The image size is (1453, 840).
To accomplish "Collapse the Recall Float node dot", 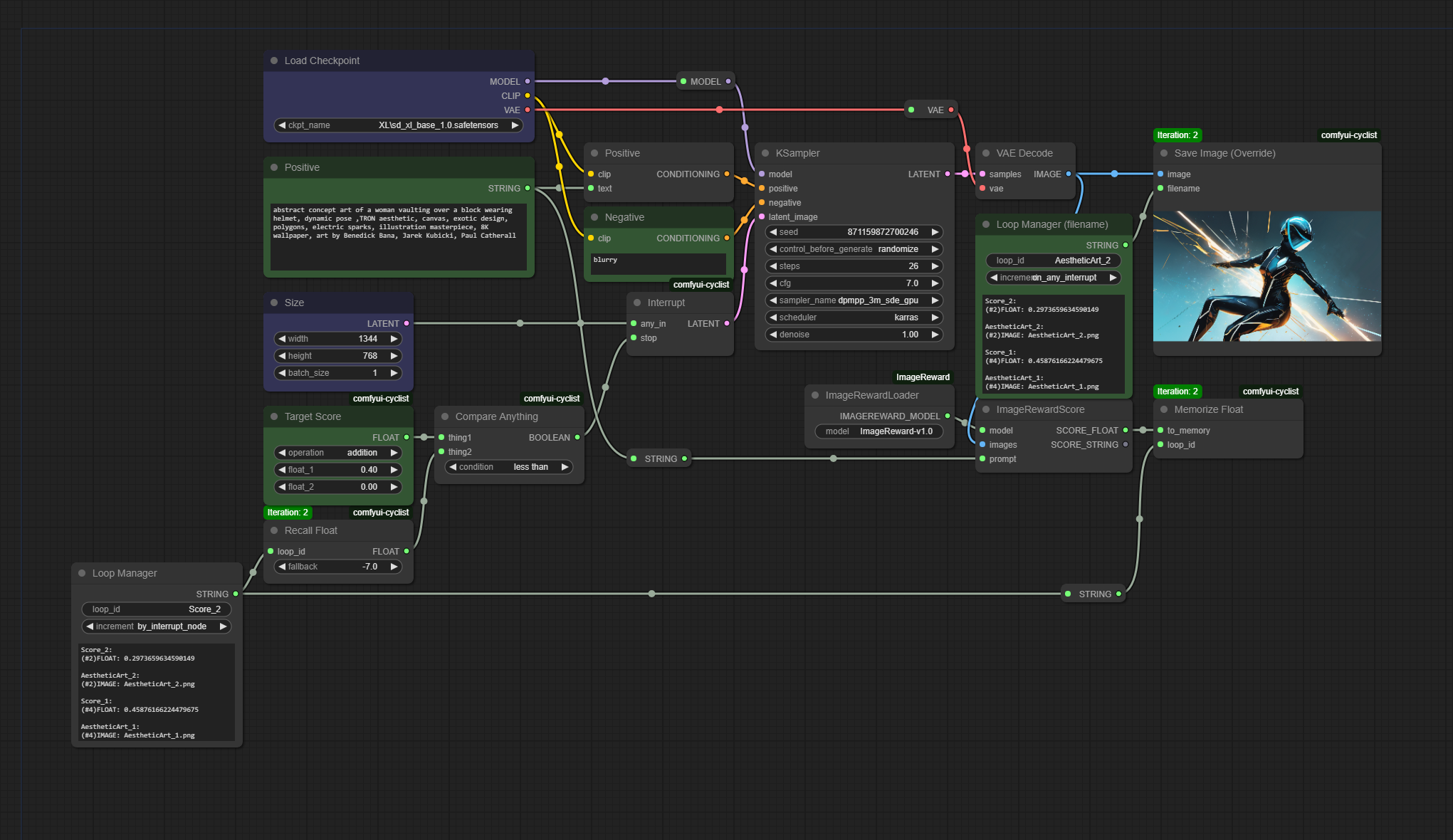I will click(274, 530).
